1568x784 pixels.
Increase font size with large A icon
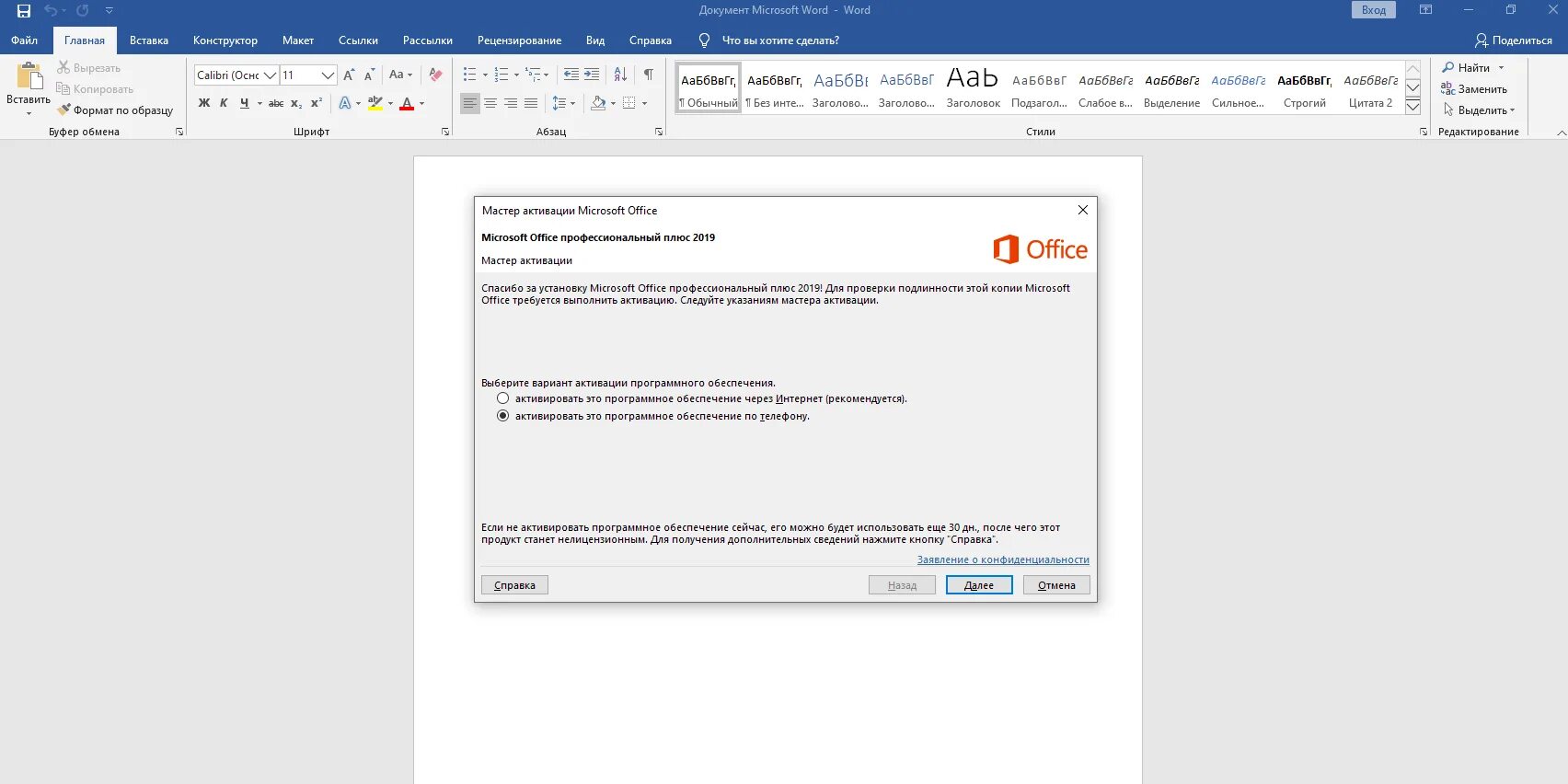[x=349, y=75]
